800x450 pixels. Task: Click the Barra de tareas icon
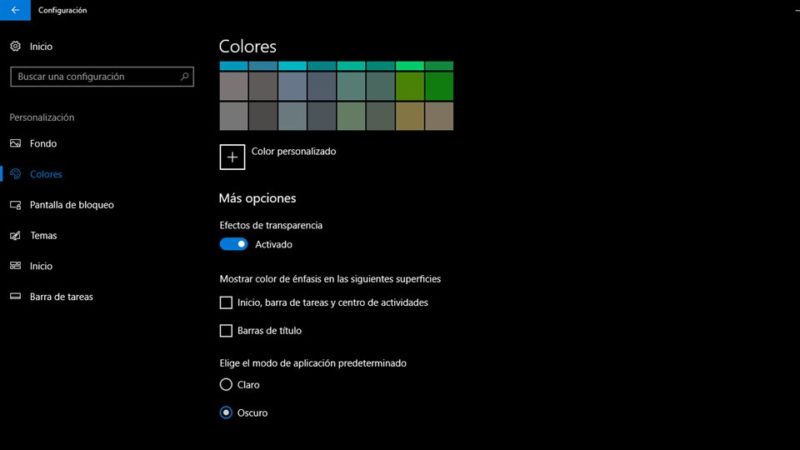[x=15, y=297]
